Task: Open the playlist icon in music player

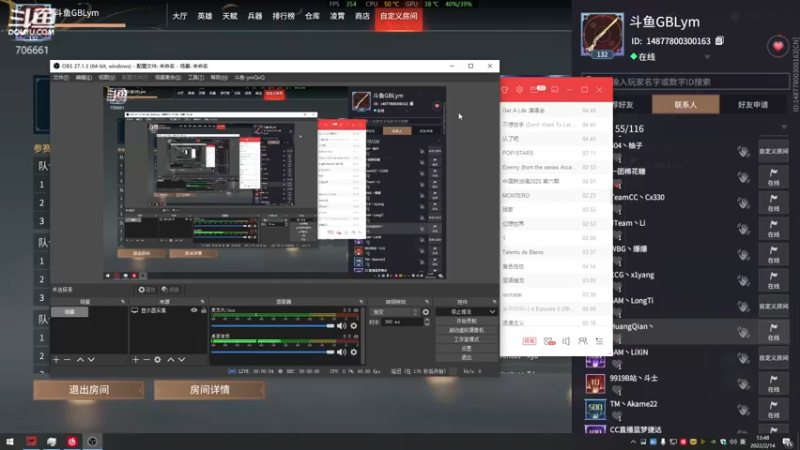Action: (599, 341)
